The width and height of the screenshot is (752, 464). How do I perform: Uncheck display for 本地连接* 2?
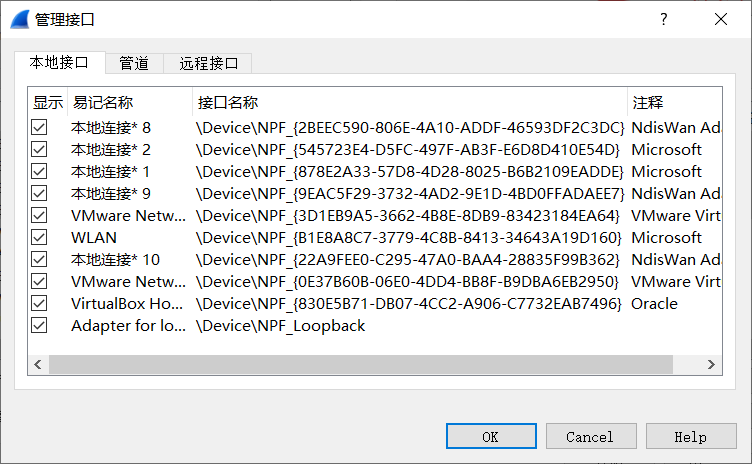tap(39, 150)
